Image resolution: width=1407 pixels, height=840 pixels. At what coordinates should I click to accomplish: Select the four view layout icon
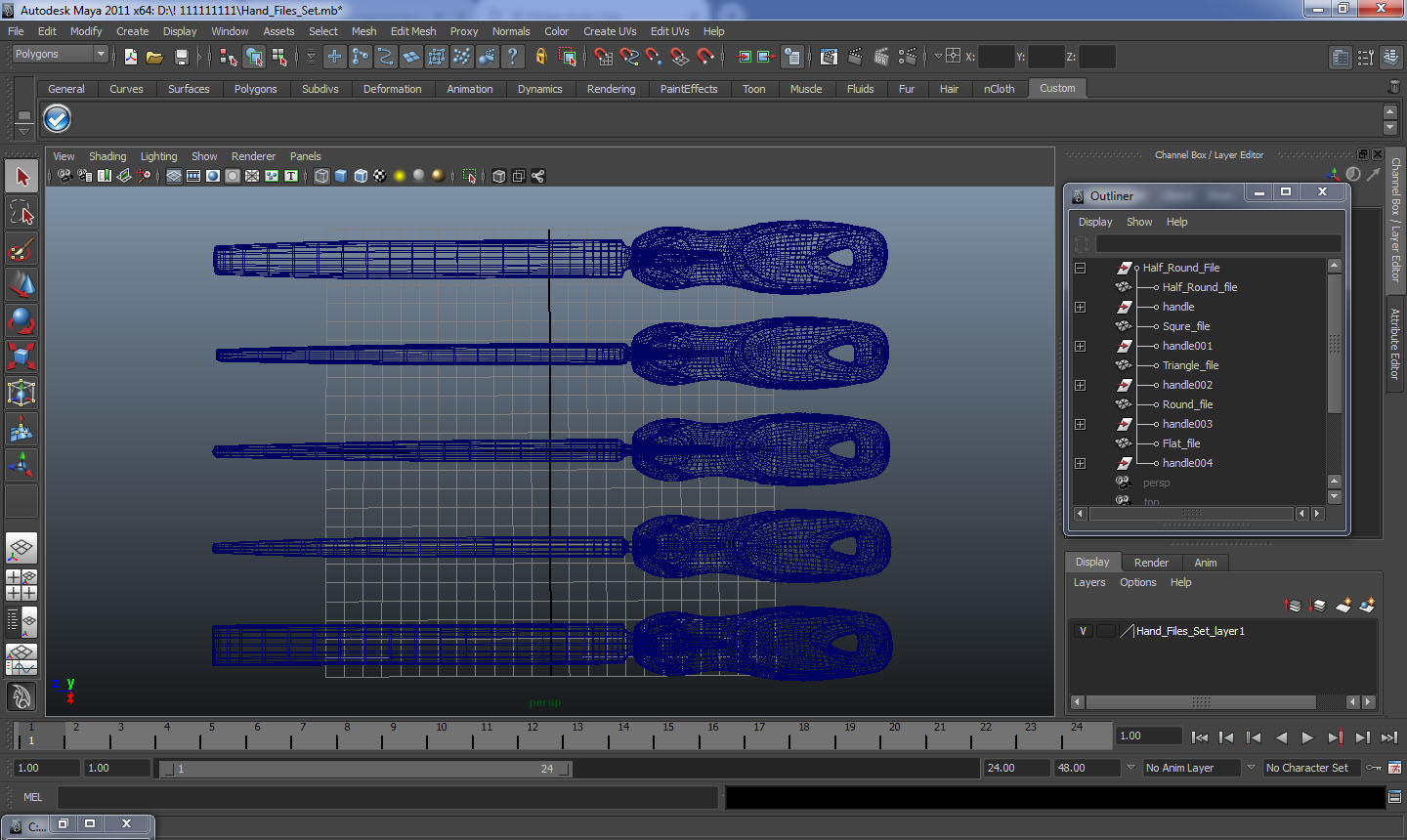pyautogui.click(x=21, y=584)
